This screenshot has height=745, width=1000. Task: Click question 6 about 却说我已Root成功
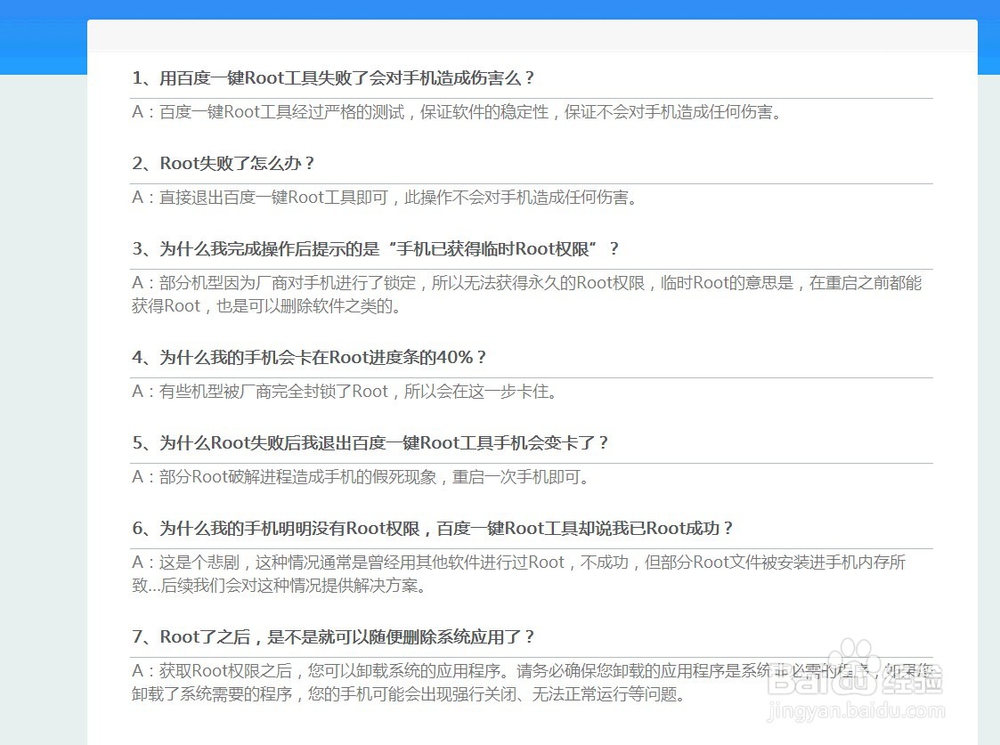pyautogui.click(x=432, y=528)
